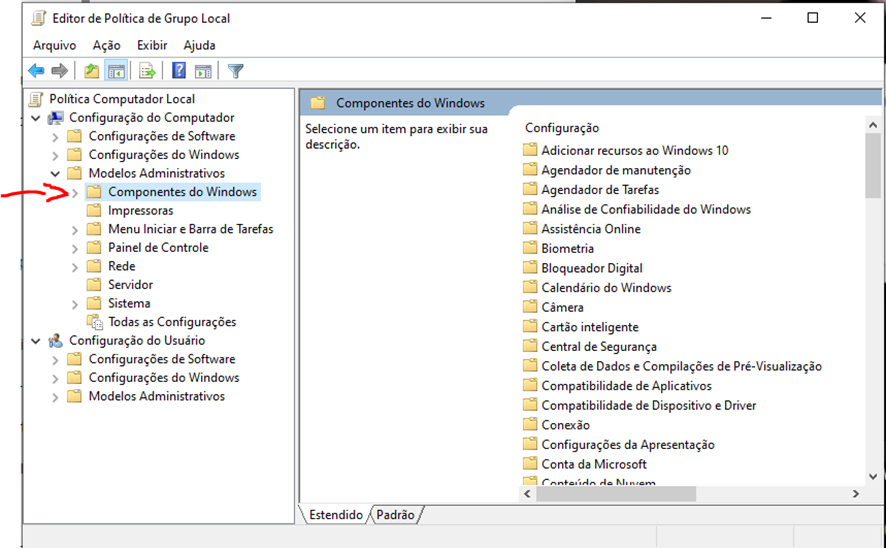Viewport: 886px width, 548px height.
Task: Switch to the Padrão tab
Action: (x=395, y=515)
